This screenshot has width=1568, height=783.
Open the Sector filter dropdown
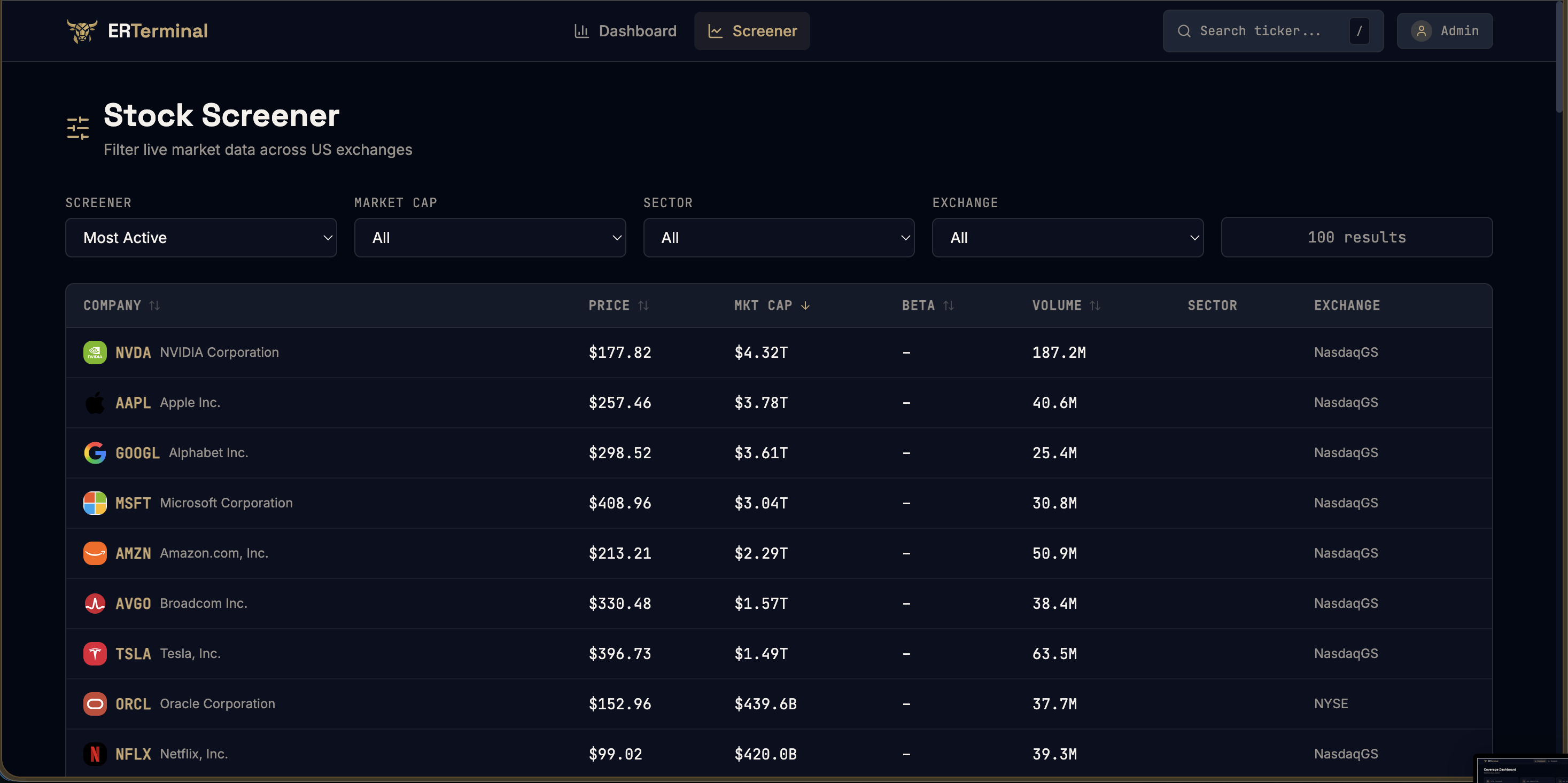pos(779,238)
